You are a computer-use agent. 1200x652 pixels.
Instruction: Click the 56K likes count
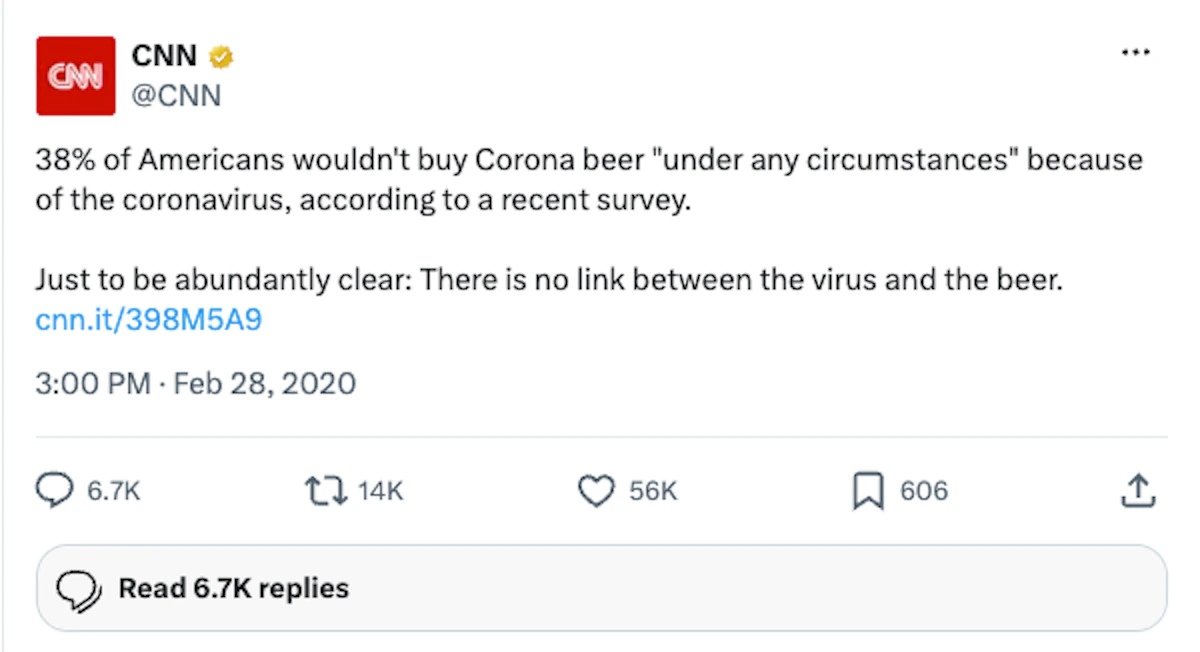653,491
